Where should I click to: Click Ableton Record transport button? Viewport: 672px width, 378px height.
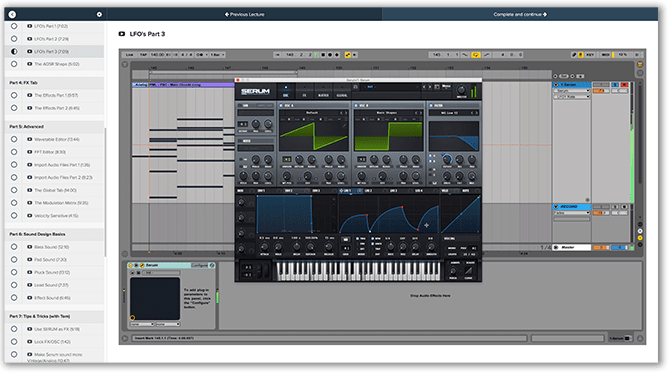[x=330, y=55]
